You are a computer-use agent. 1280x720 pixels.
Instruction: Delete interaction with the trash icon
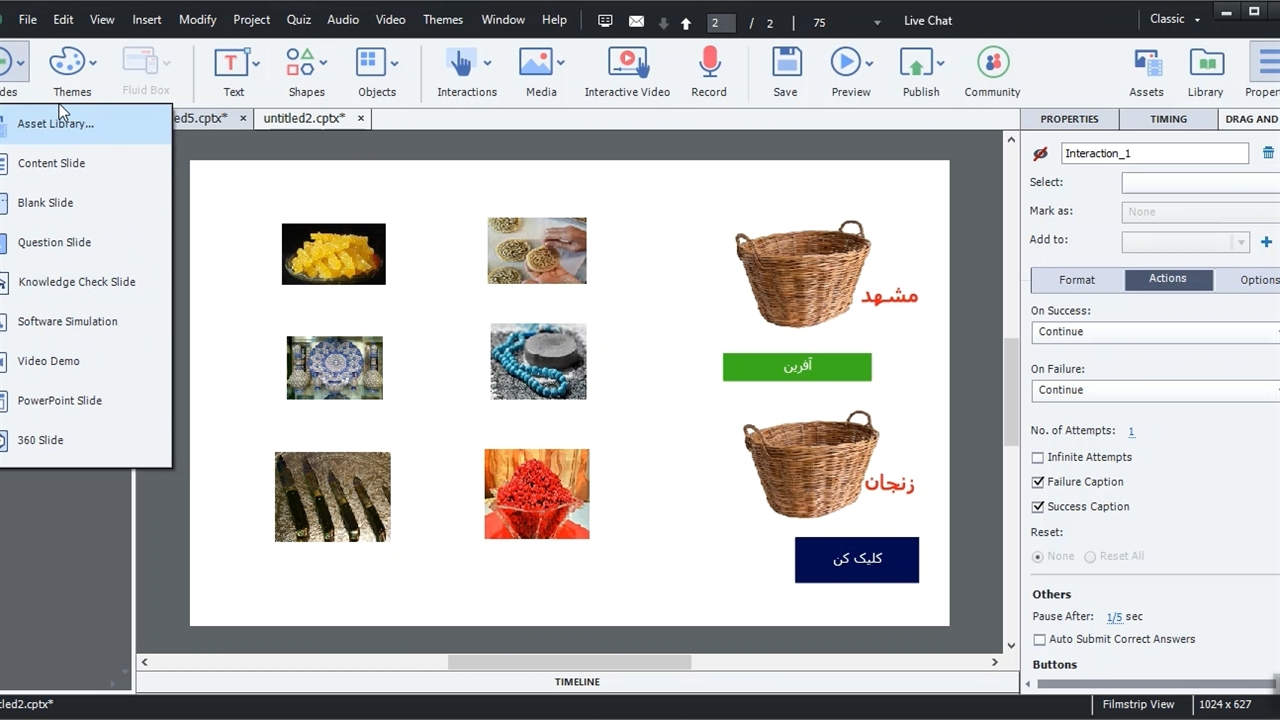click(1268, 153)
